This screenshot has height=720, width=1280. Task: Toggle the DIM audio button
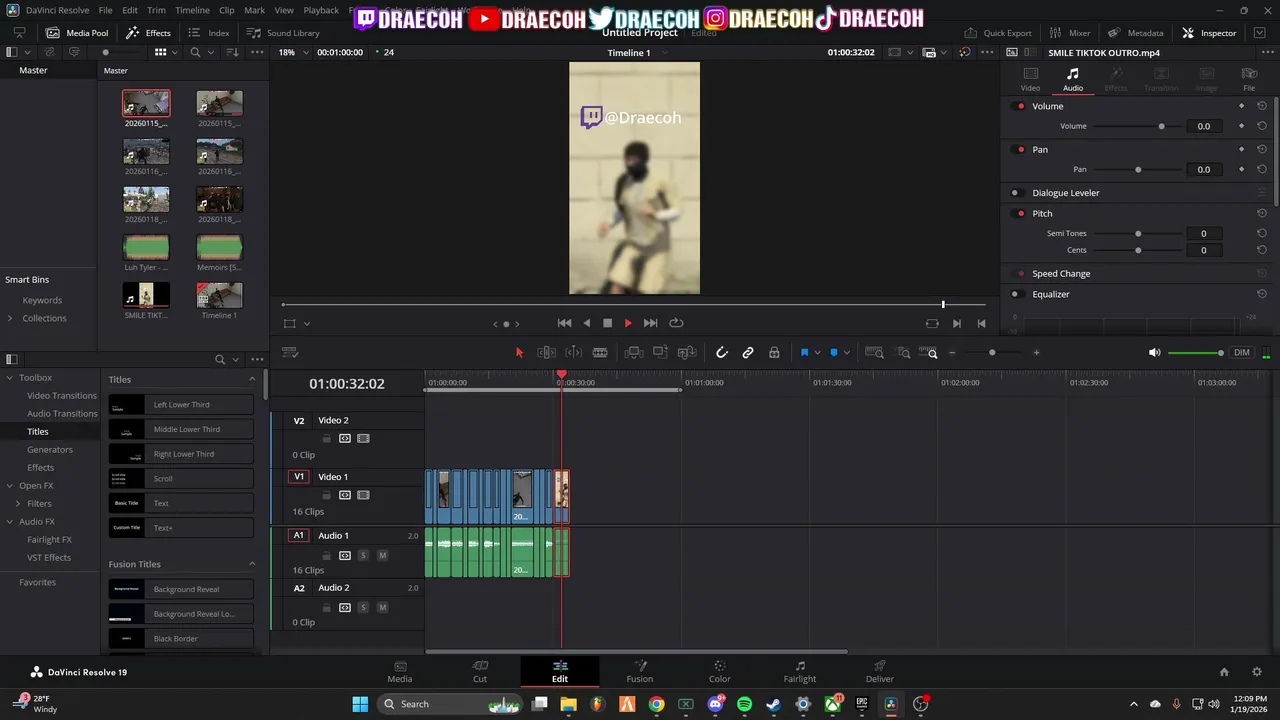(x=1242, y=352)
